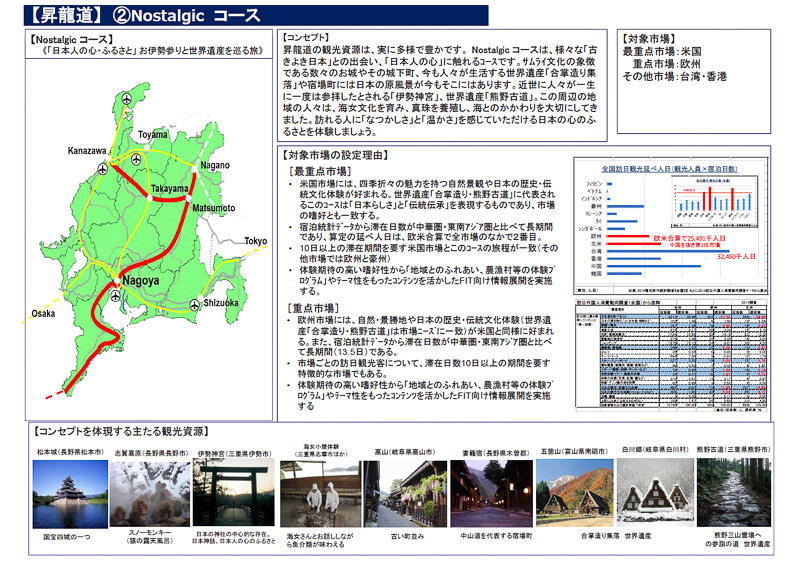Image resolution: width=800 pixels, height=565 pixels.
Task: Click the 【コンセプト】 heading
Action: tap(306, 37)
